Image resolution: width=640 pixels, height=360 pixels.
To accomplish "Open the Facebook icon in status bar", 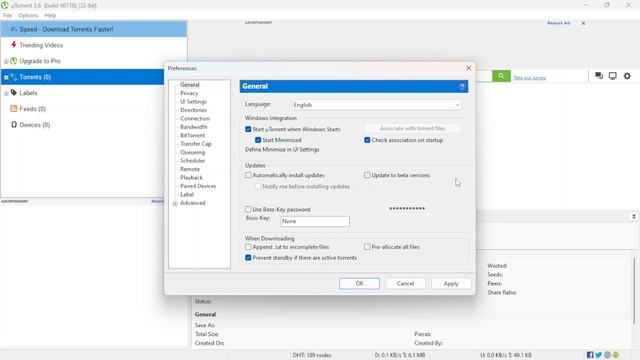I will point(590,355).
